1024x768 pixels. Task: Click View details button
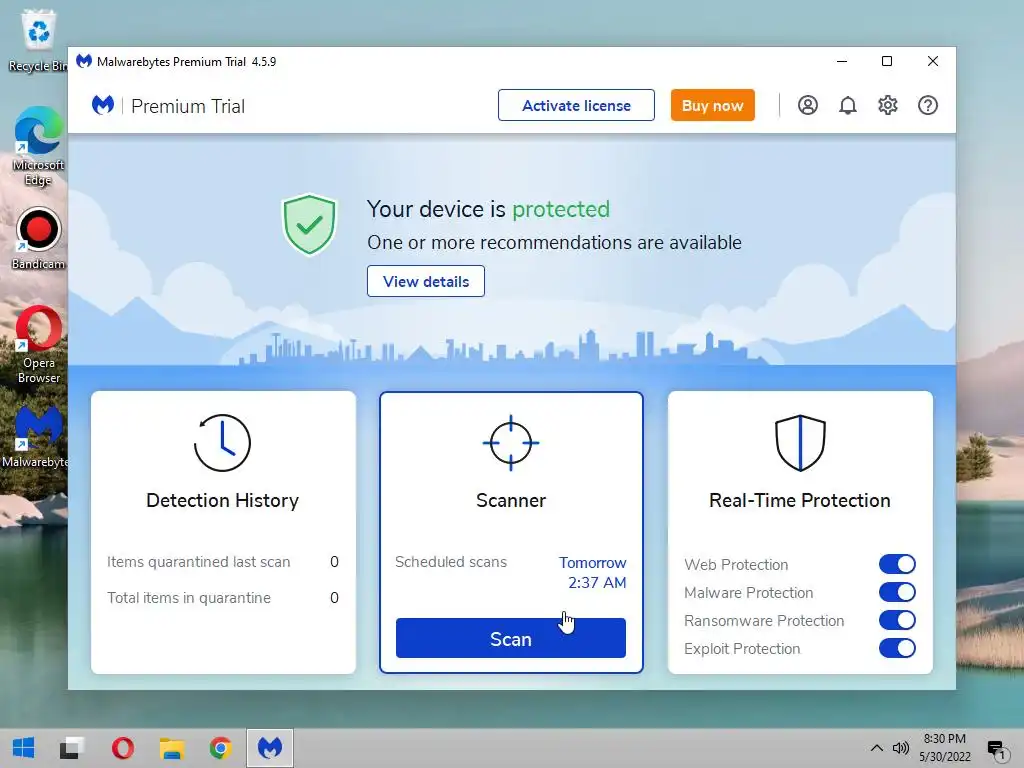pos(426,281)
